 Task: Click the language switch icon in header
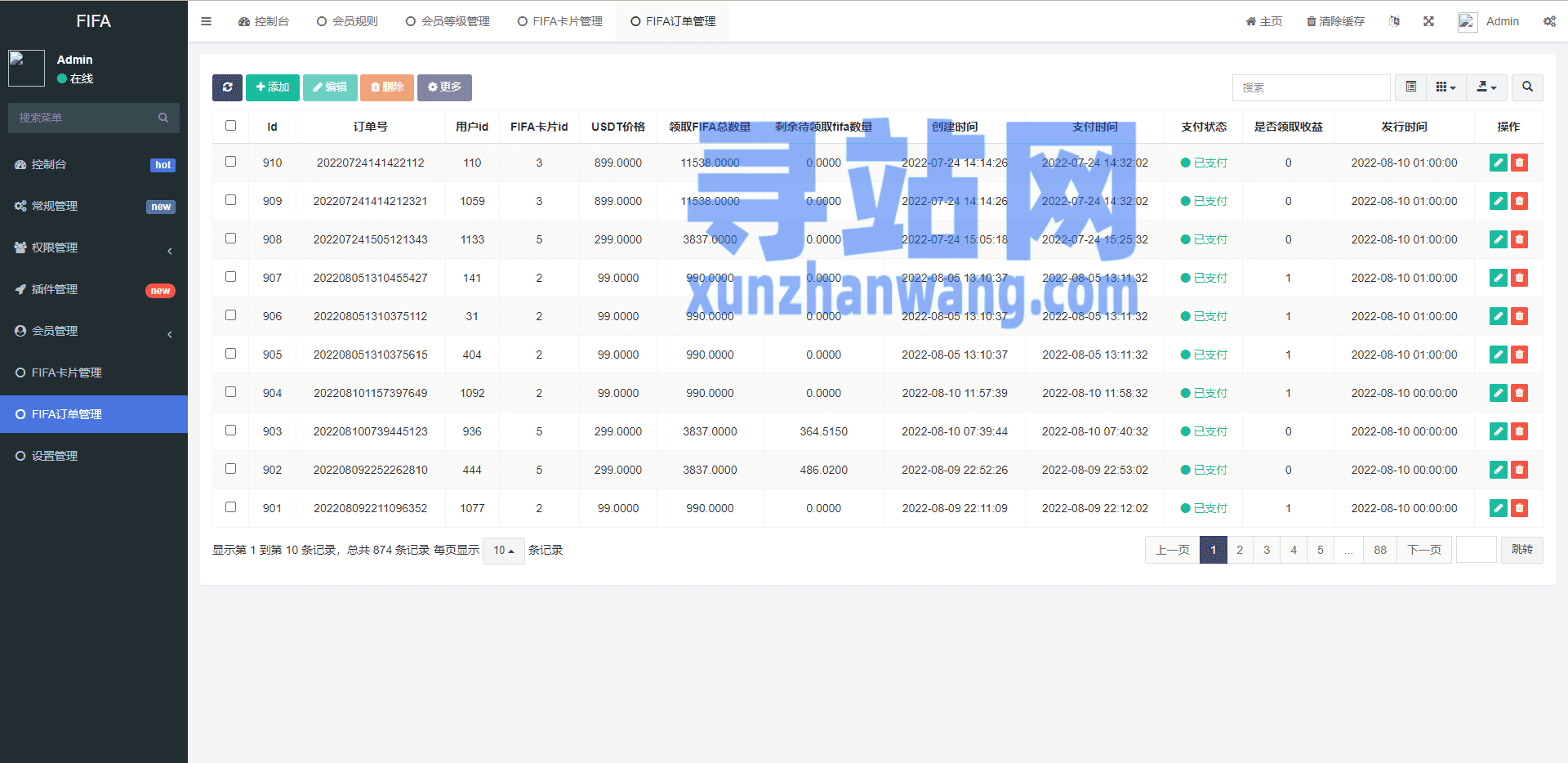[x=1394, y=21]
